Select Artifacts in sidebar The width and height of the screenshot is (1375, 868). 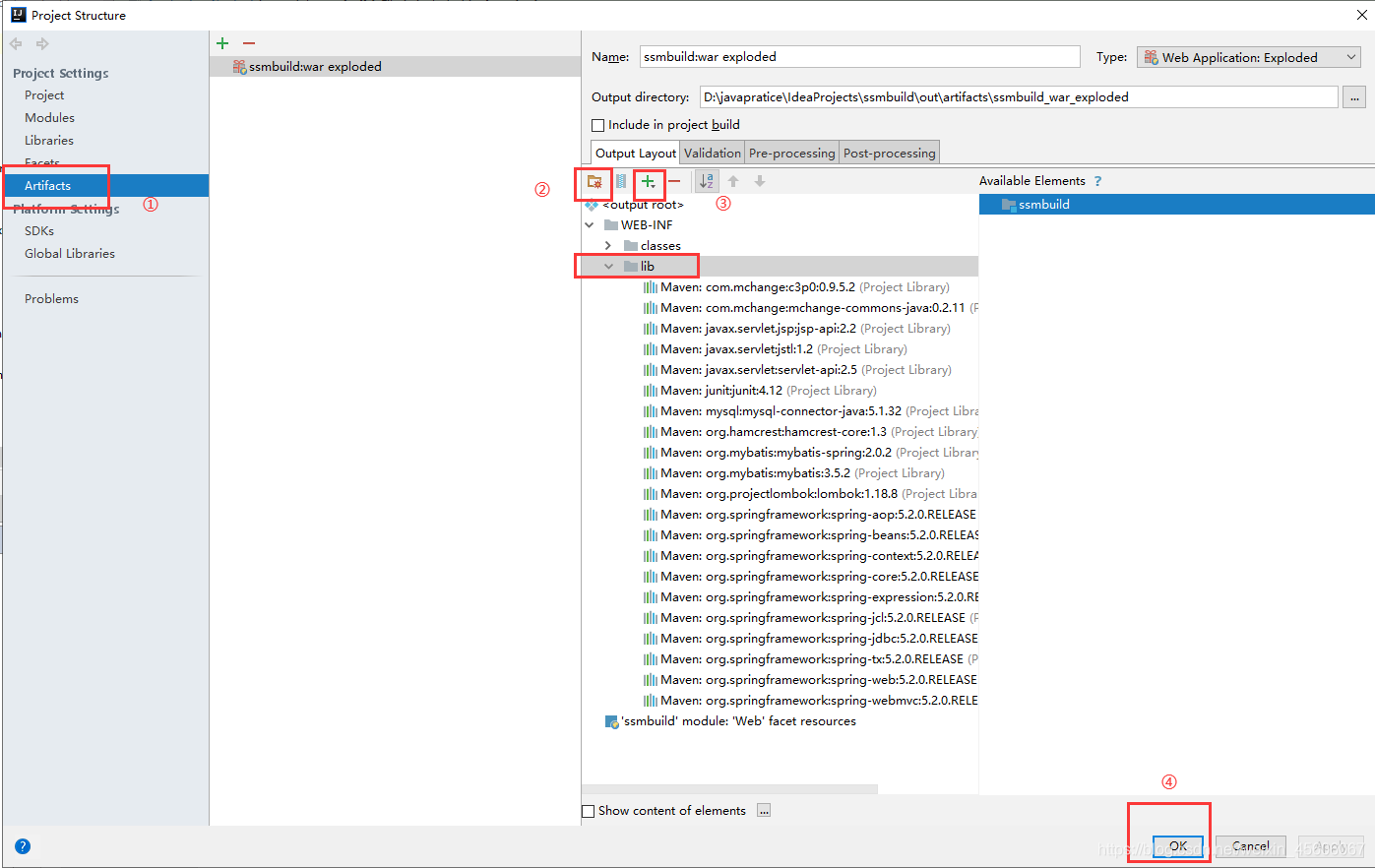(x=105, y=186)
